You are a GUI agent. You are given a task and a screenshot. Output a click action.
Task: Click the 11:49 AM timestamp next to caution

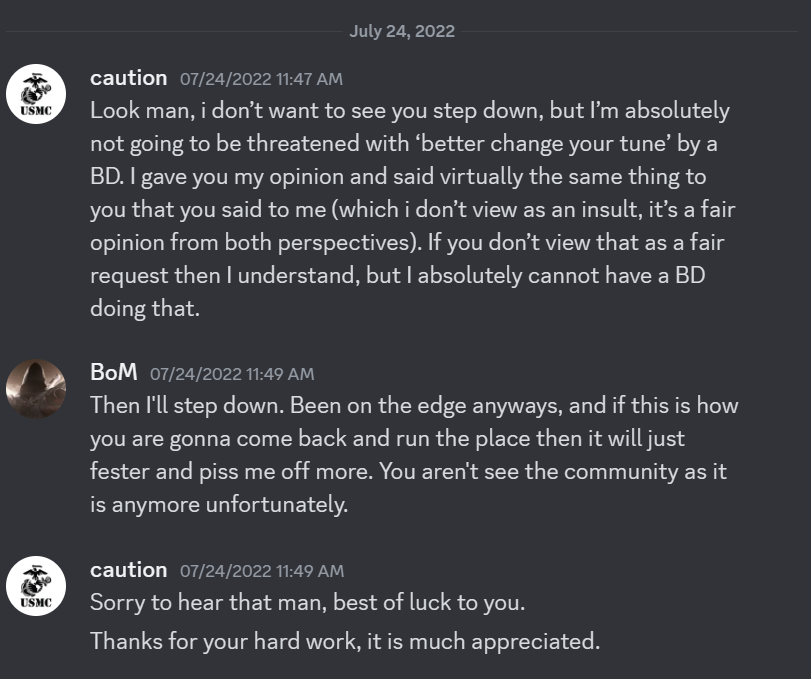[262, 571]
